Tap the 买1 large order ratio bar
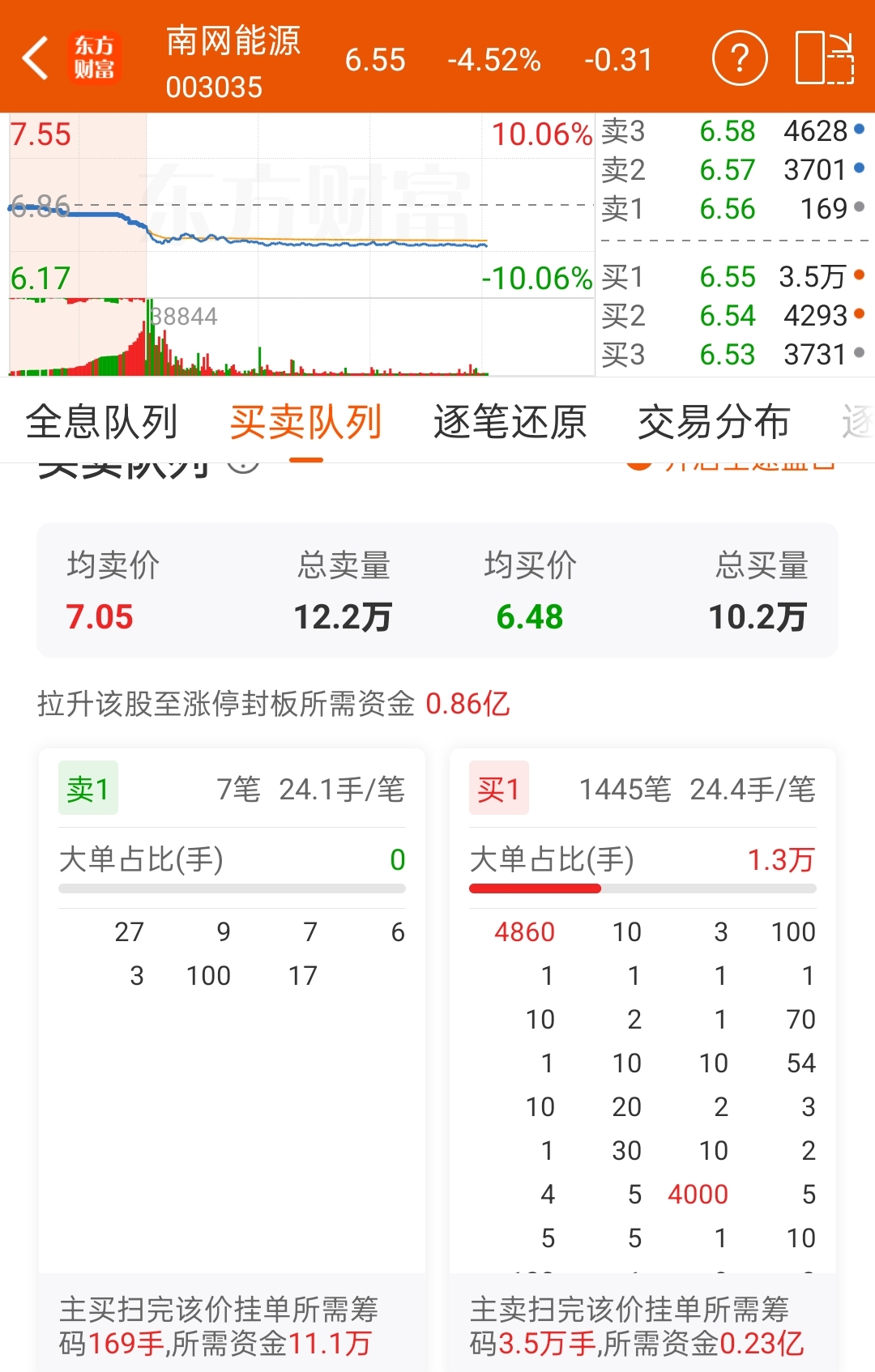 point(642,888)
